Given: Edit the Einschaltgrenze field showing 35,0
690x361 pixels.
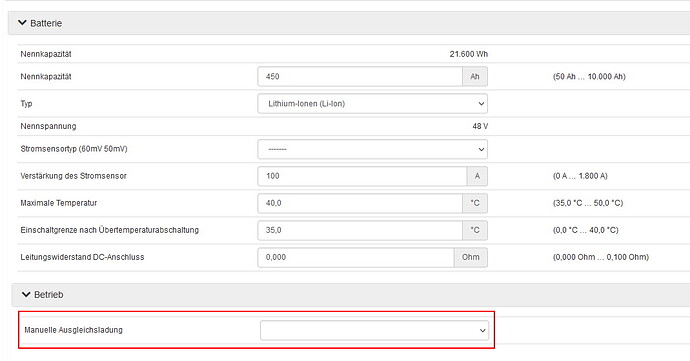Looking at the screenshot, I should [360, 230].
